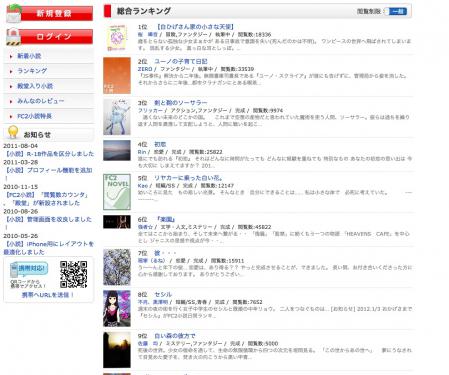Click the red arrow bullet beside みんなのレビュー
The image size is (449, 375).
click(11, 101)
